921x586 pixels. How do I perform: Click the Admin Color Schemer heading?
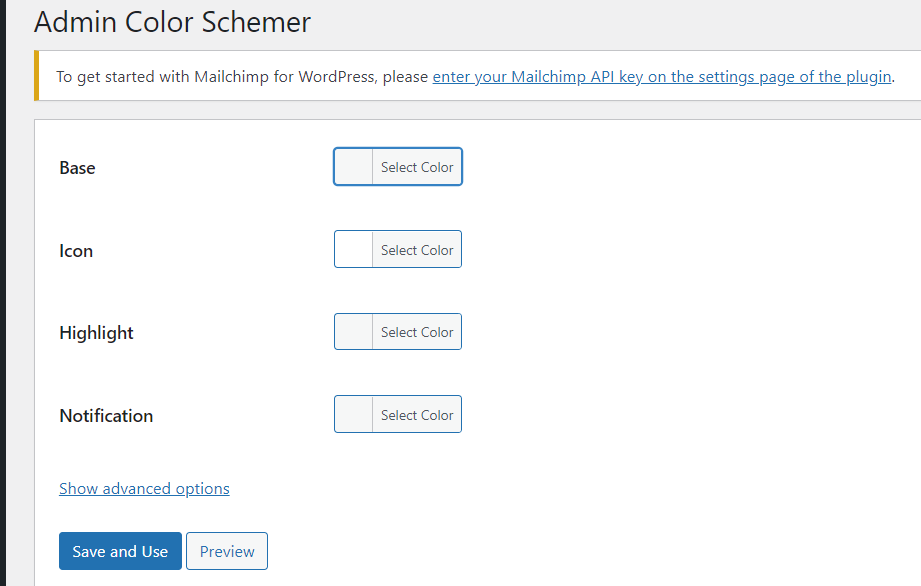pyautogui.click(x=172, y=22)
